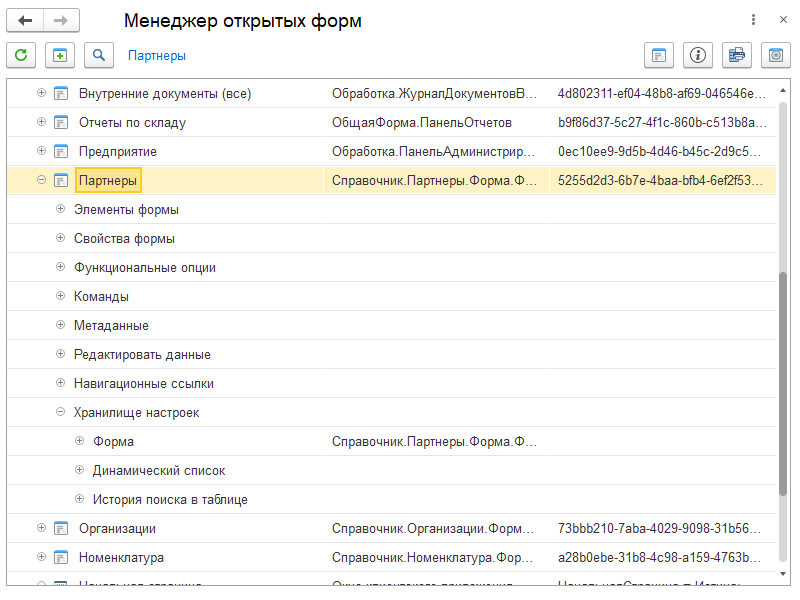Select the Свойства формы item

(x=124, y=239)
